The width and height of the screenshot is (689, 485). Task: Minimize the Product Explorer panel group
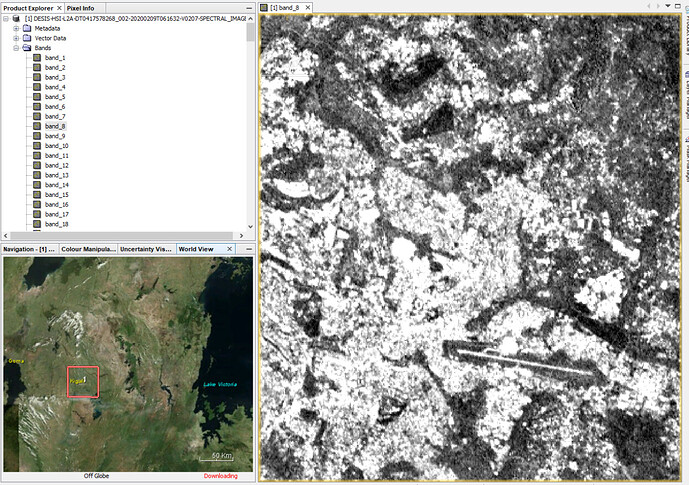click(249, 8)
